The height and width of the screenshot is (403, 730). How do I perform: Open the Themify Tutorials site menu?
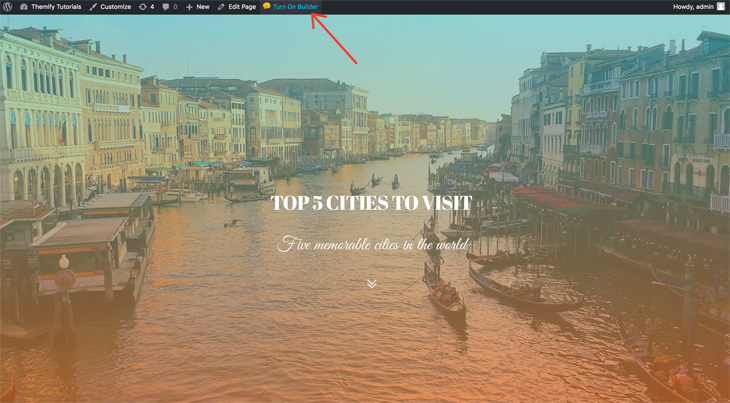pos(51,7)
